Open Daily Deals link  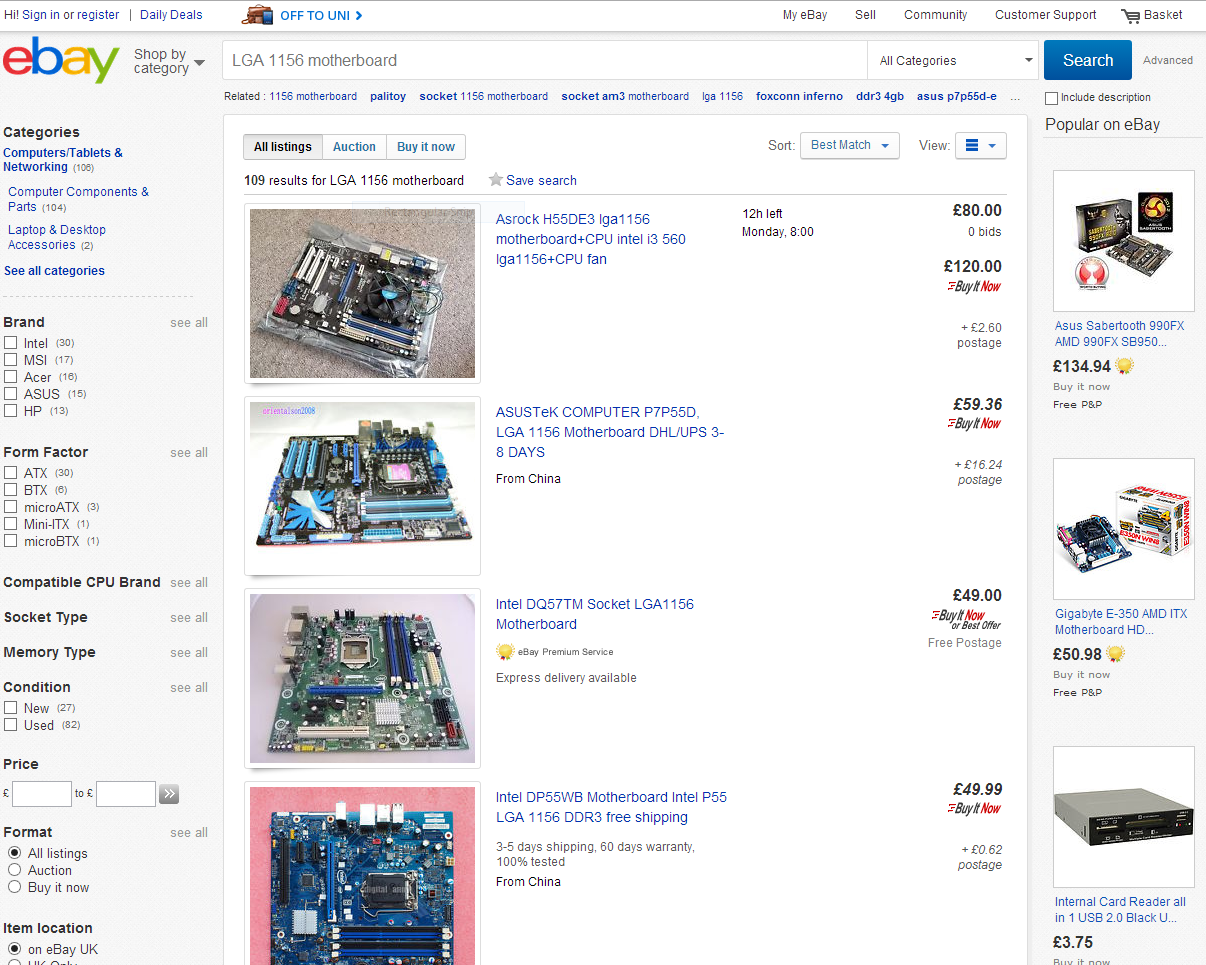(x=171, y=15)
